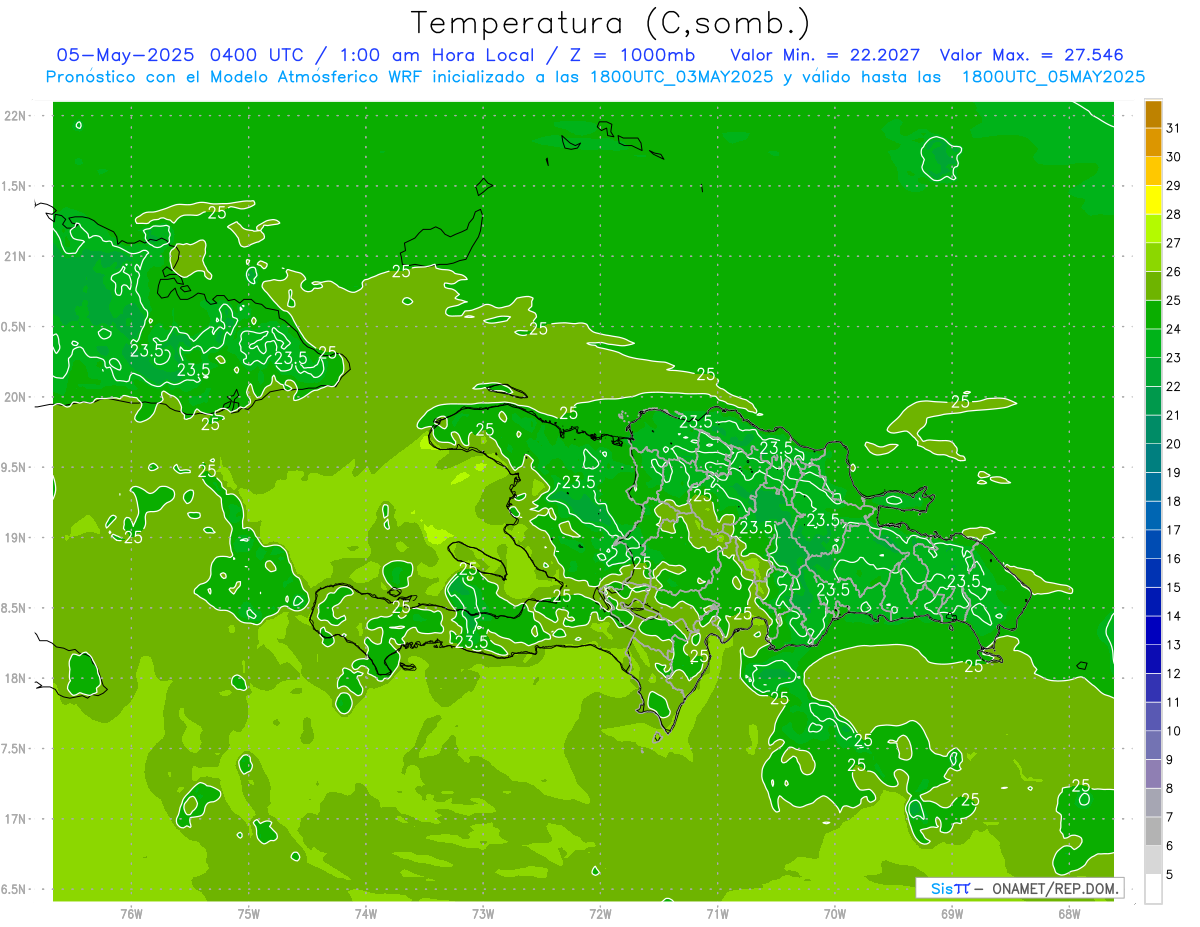The height and width of the screenshot is (927, 1200).
Task: Select the "Z = 1000mb" level text
Action: 632,55
